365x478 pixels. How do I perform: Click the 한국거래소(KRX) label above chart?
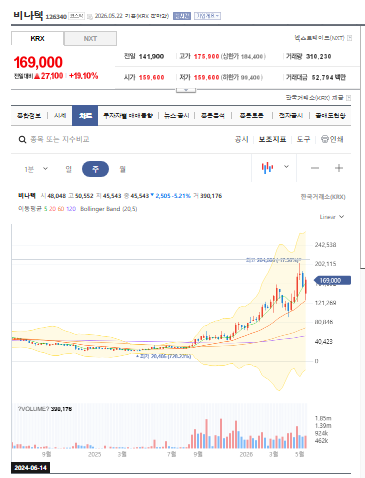[323, 197]
